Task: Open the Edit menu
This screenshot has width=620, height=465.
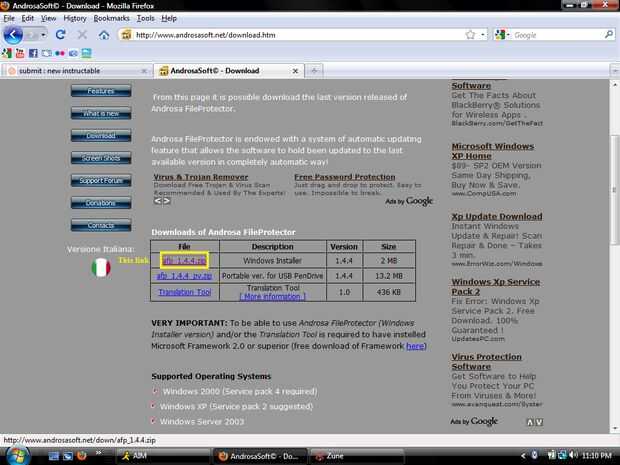Action: 27,18
